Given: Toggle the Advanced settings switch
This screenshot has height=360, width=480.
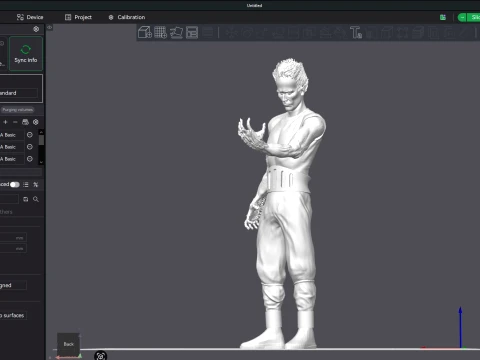Looking at the screenshot, I should pyautogui.click(x=15, y=184).
